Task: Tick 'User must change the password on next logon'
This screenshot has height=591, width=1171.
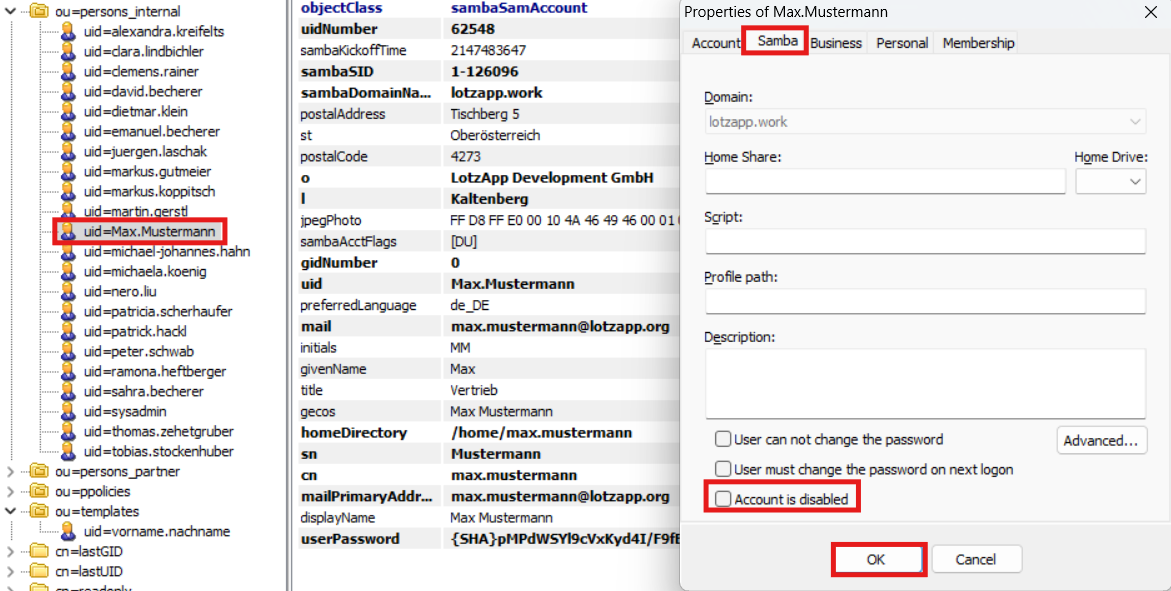Action: 723,469
